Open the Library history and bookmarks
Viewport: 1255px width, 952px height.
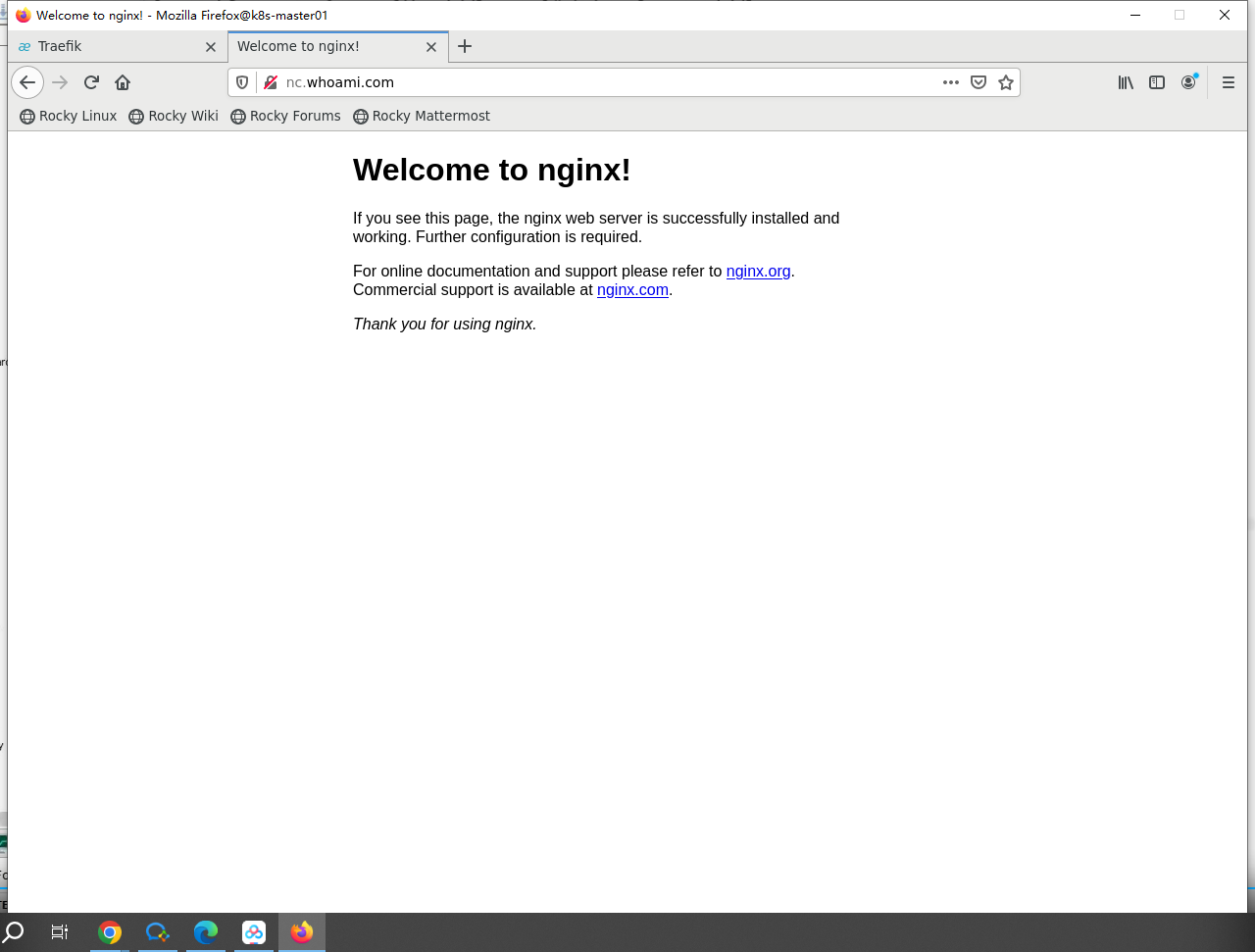tap(1126, 82)
